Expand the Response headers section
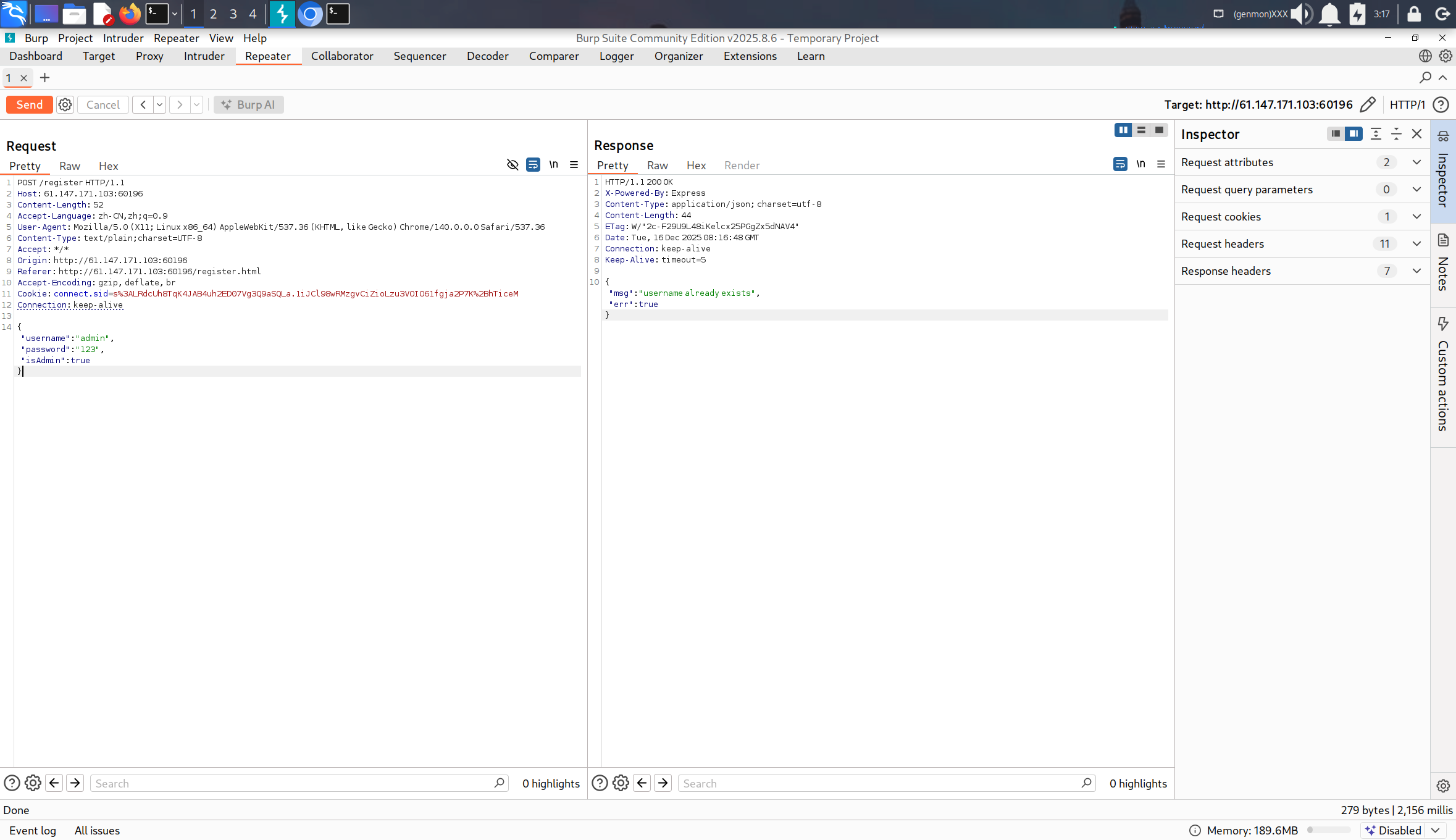Viewport: 1456px width, 840px height. [1416, 271]
